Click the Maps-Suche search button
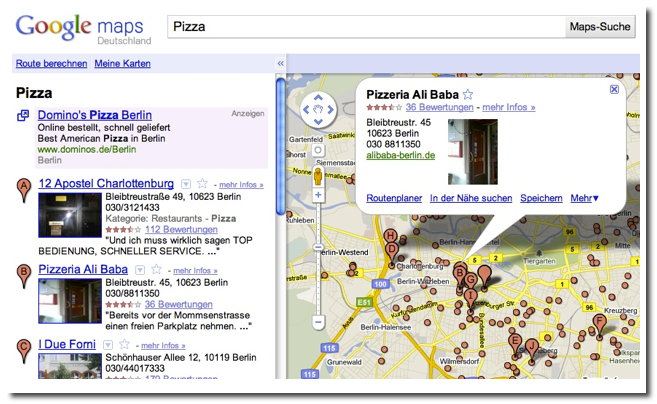 [x=600, y=27]
